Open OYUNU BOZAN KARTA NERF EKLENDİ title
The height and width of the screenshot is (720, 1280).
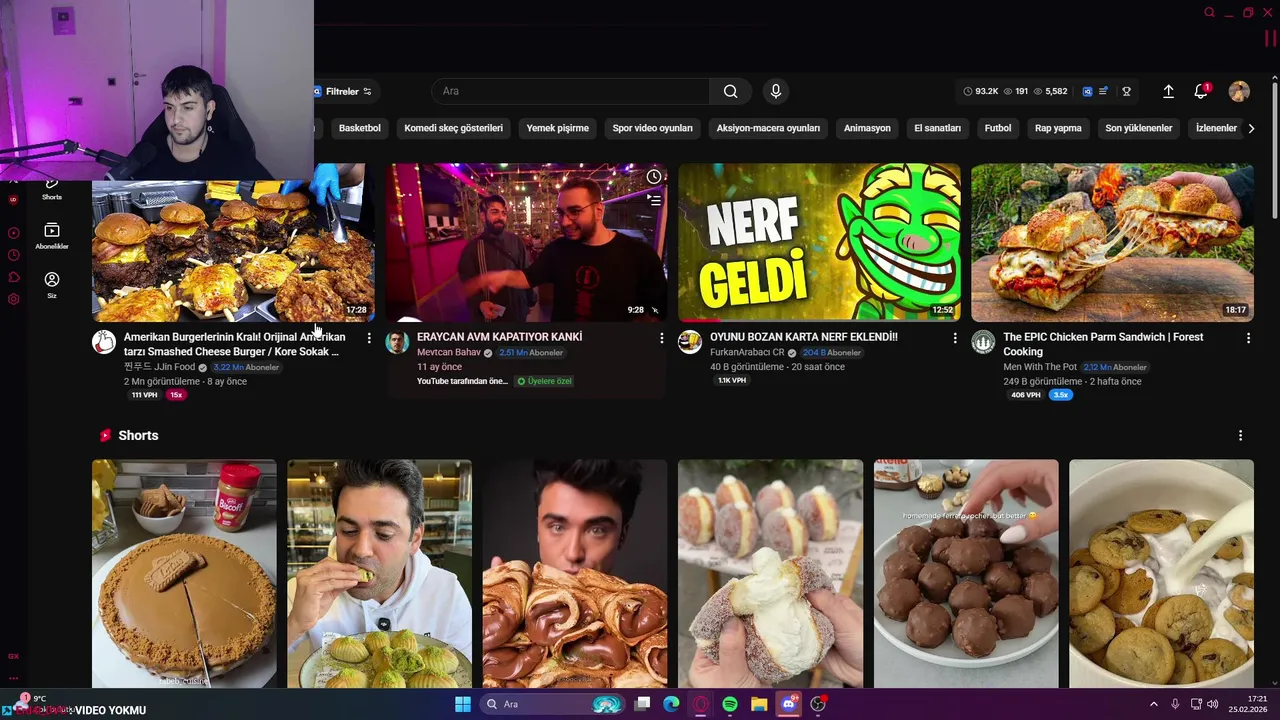[x=804, y=337]
